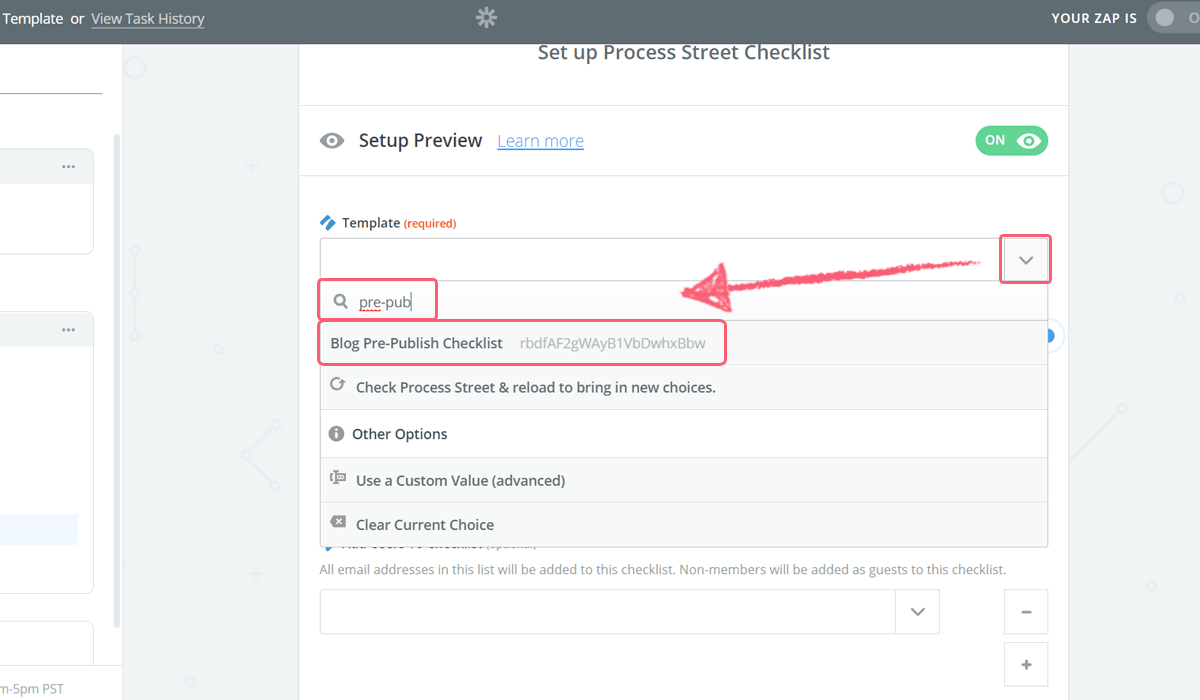Expand the Add Users email dropdown
This screenshot has height=700, width=1200.
pyautogui.click(x=917, y=611)
